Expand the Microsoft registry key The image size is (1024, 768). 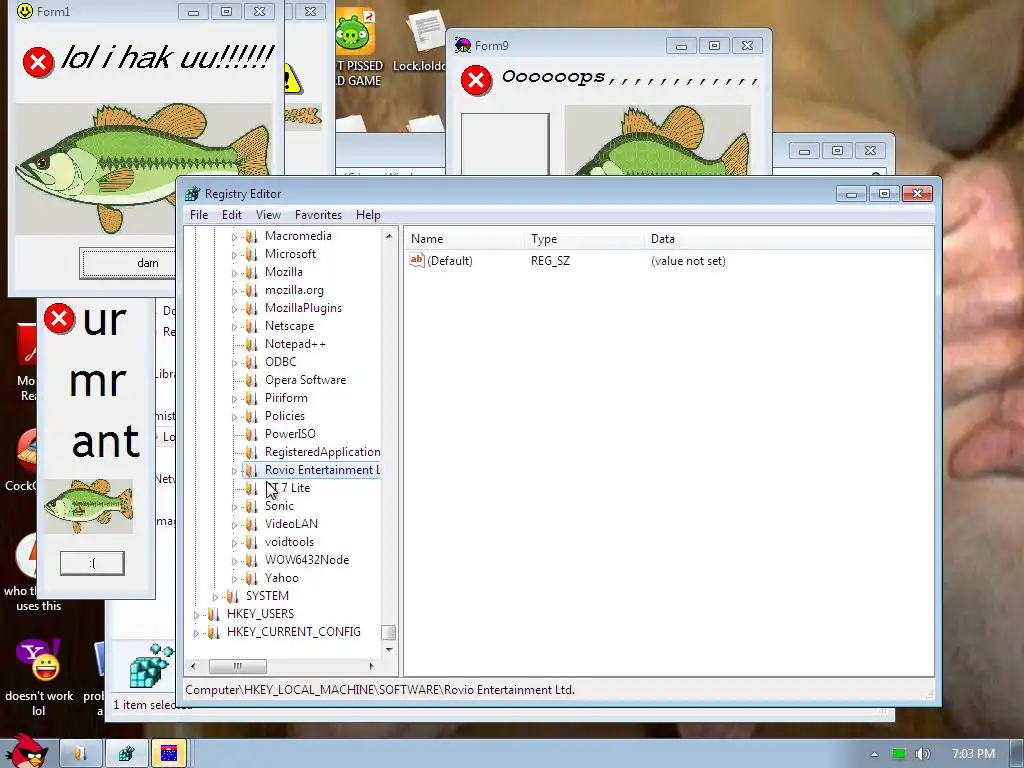pos(234,255)
